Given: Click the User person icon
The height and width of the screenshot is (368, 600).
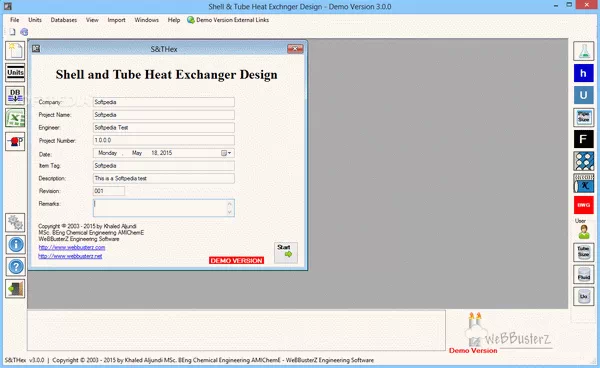Looking at the screenshot, I should [584, 232].
